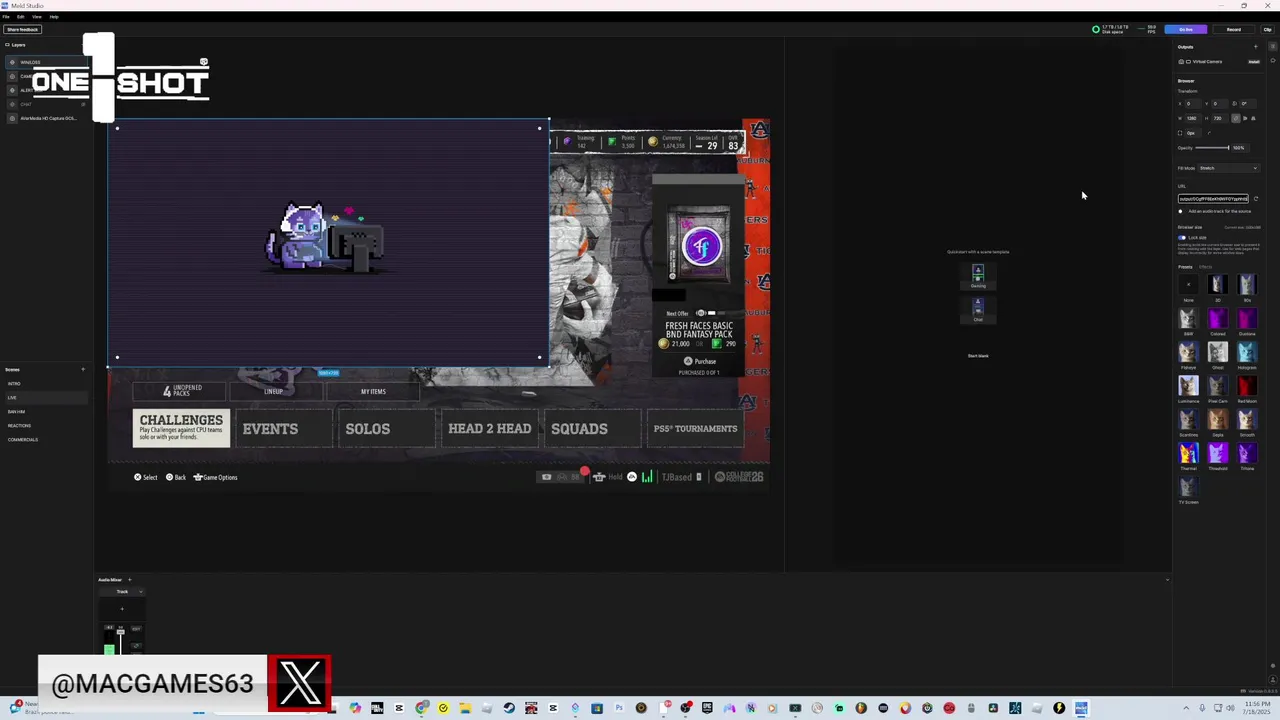Add a new scene with plus icon
Viewport: 1280px width, 720px height.
[83, 369]
